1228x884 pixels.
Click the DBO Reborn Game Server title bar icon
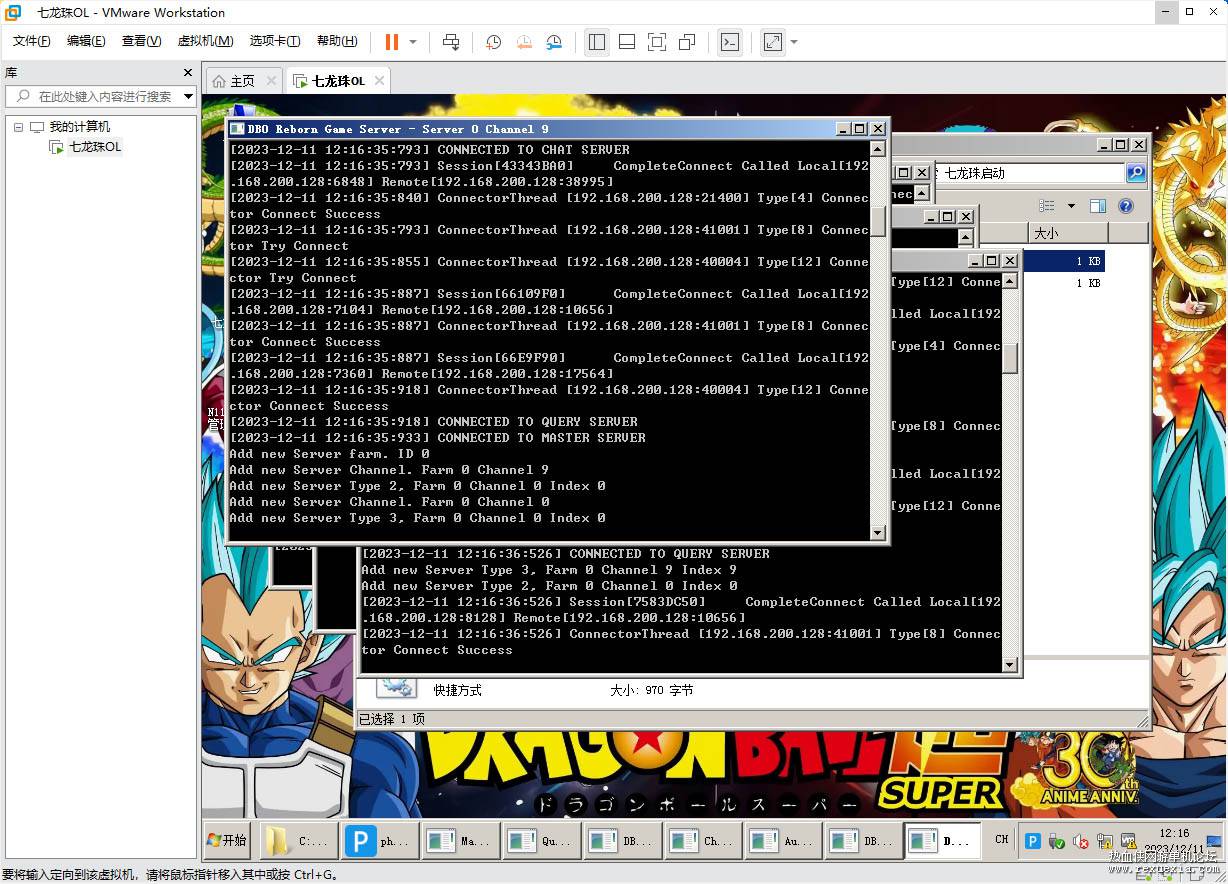click(237, 129)
